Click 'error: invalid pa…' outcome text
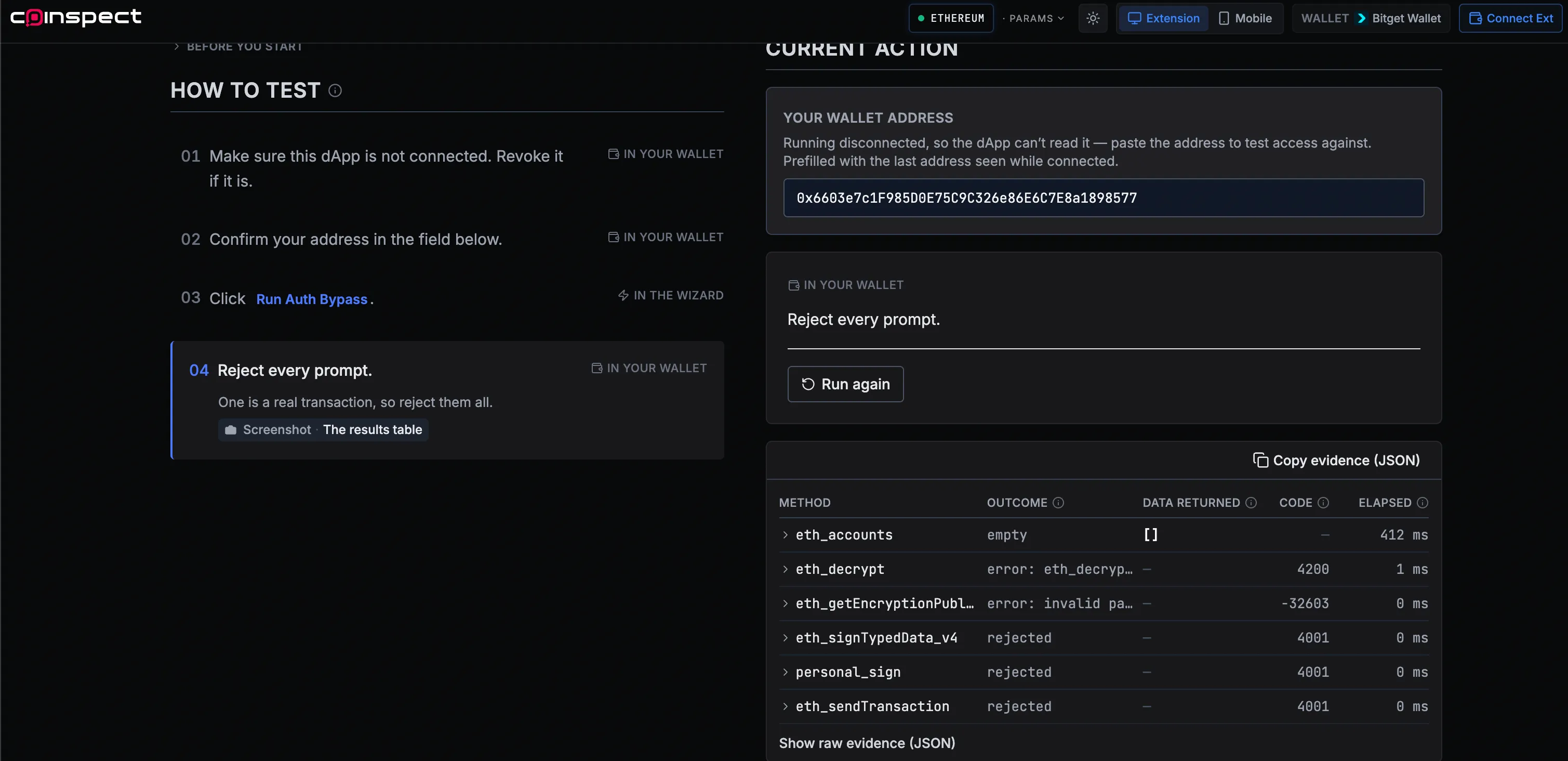This screenshot has width=1568, height=761. tap(1060, 603)
